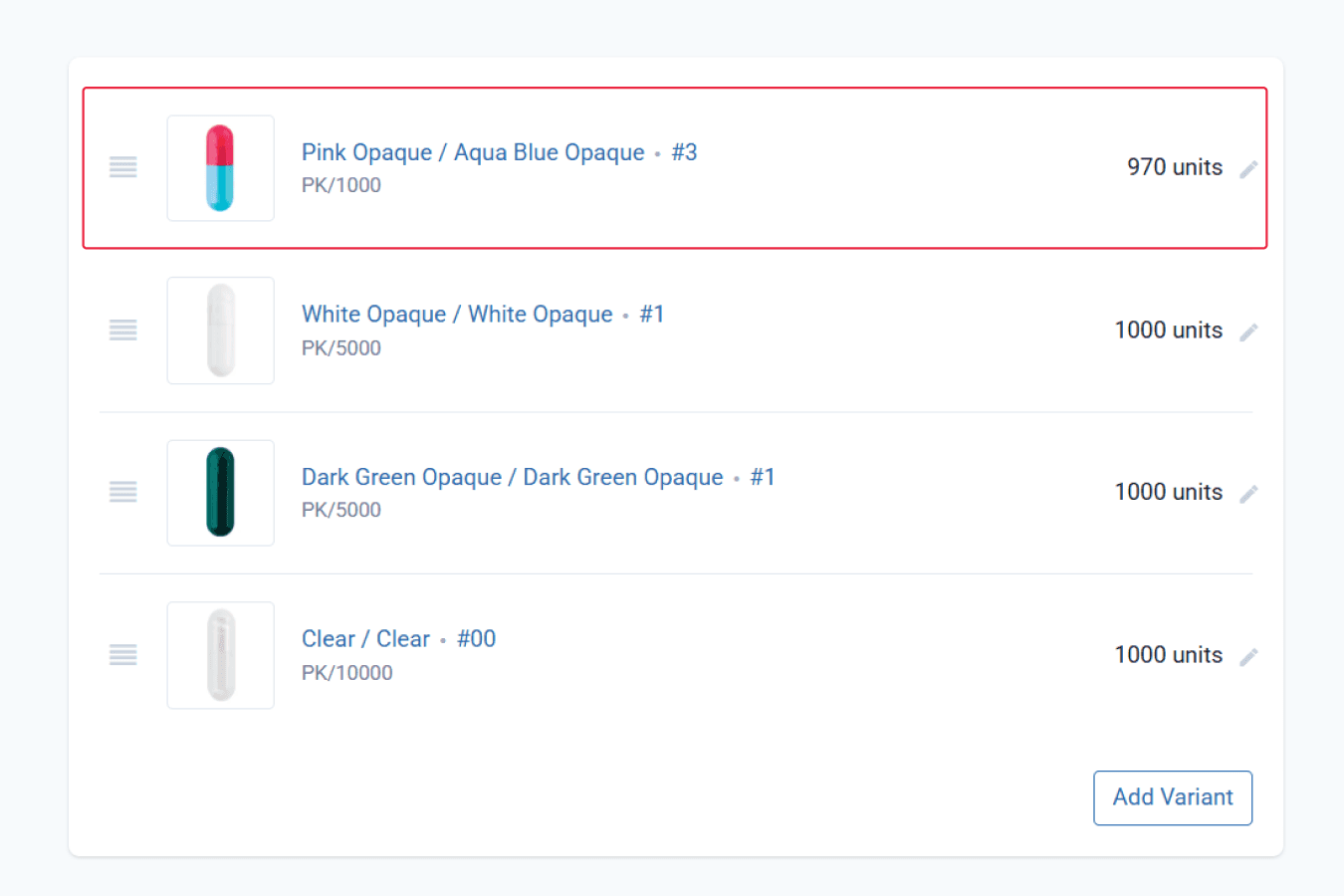Open the clear capsule thumbnail

pos(221,655)
